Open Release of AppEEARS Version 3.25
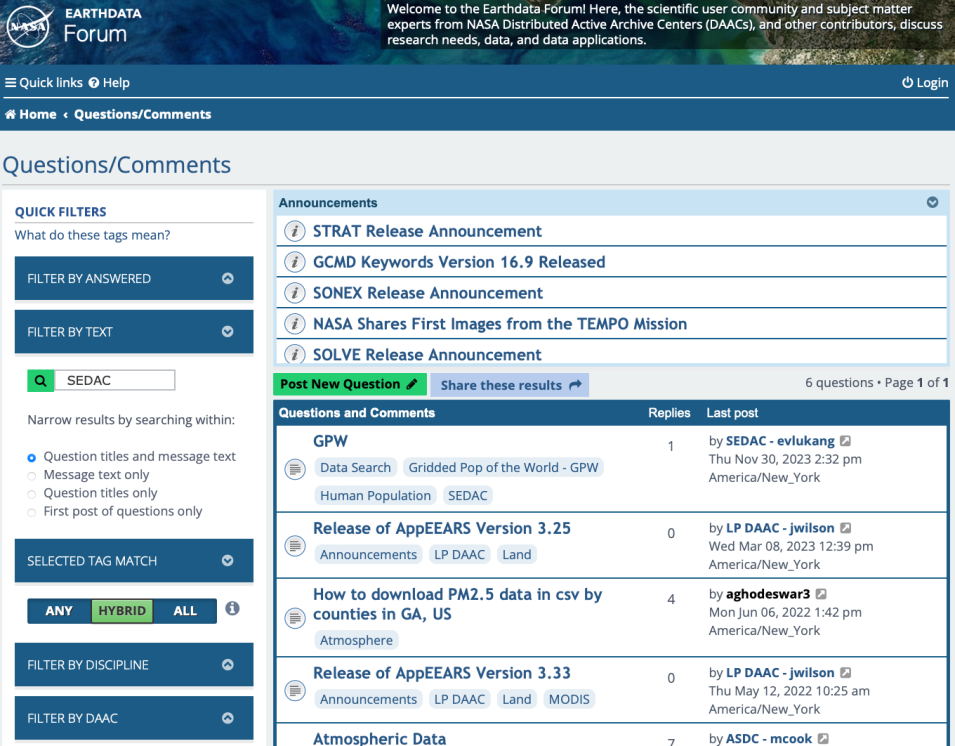Screen dimensions: 955x746 tap(442, 528)
